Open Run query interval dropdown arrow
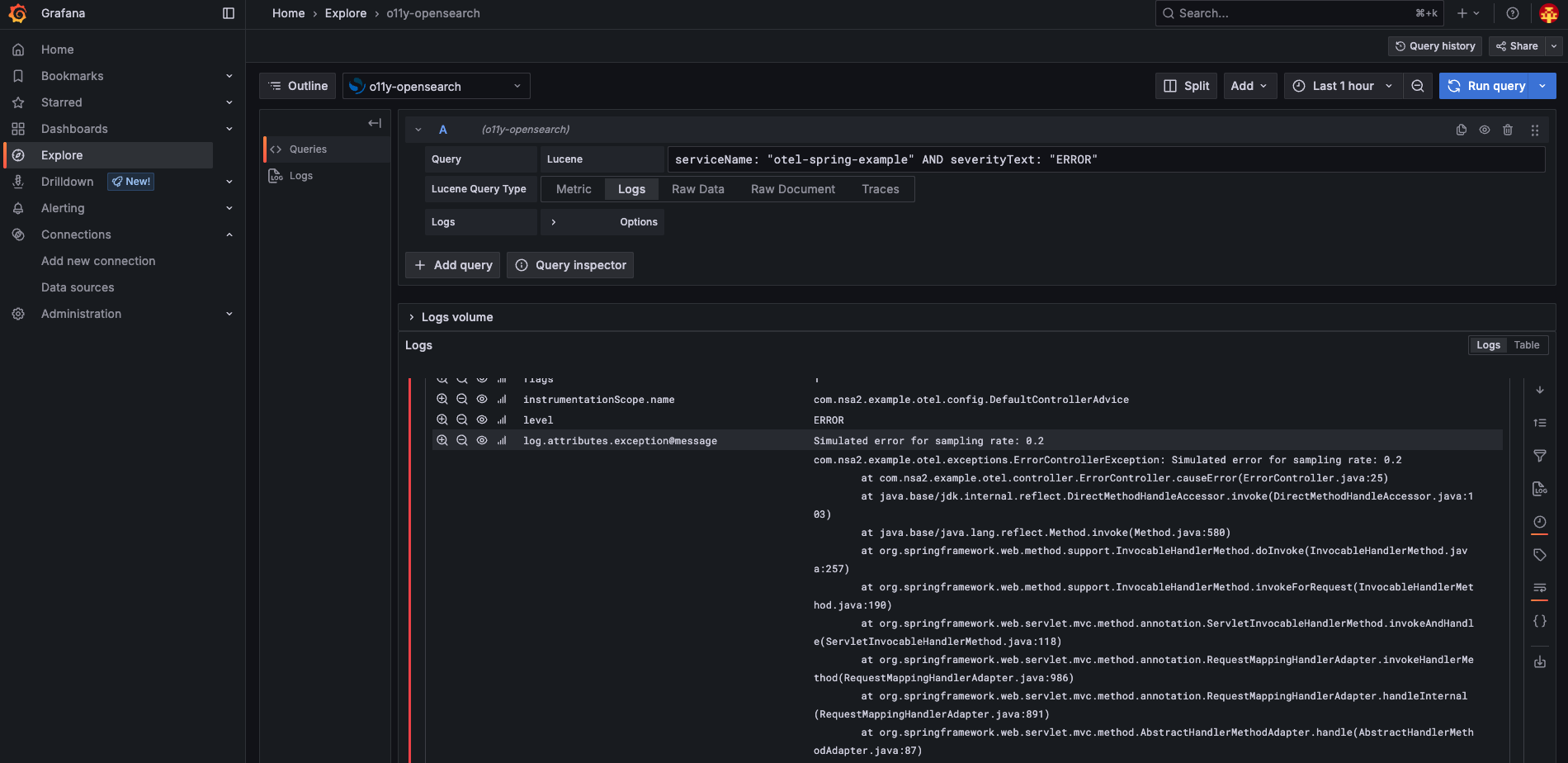 [1543, 86]
